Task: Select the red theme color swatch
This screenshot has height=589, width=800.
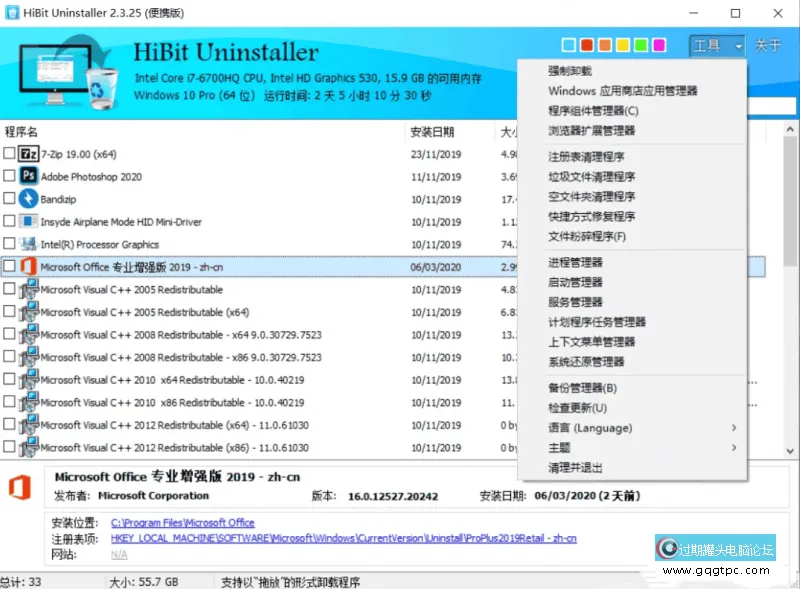Action: click(585, 45)
